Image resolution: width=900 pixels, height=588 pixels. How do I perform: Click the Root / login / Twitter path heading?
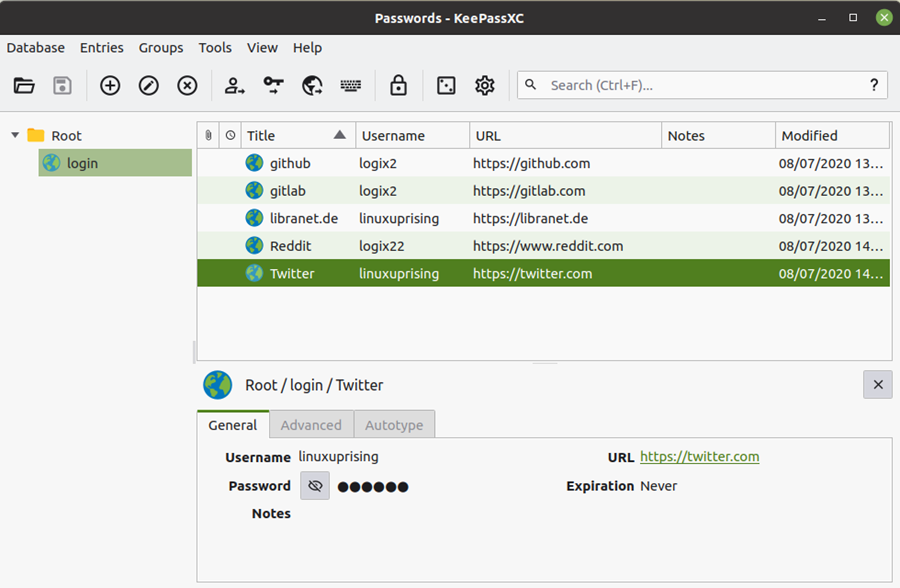coord(314,385)
